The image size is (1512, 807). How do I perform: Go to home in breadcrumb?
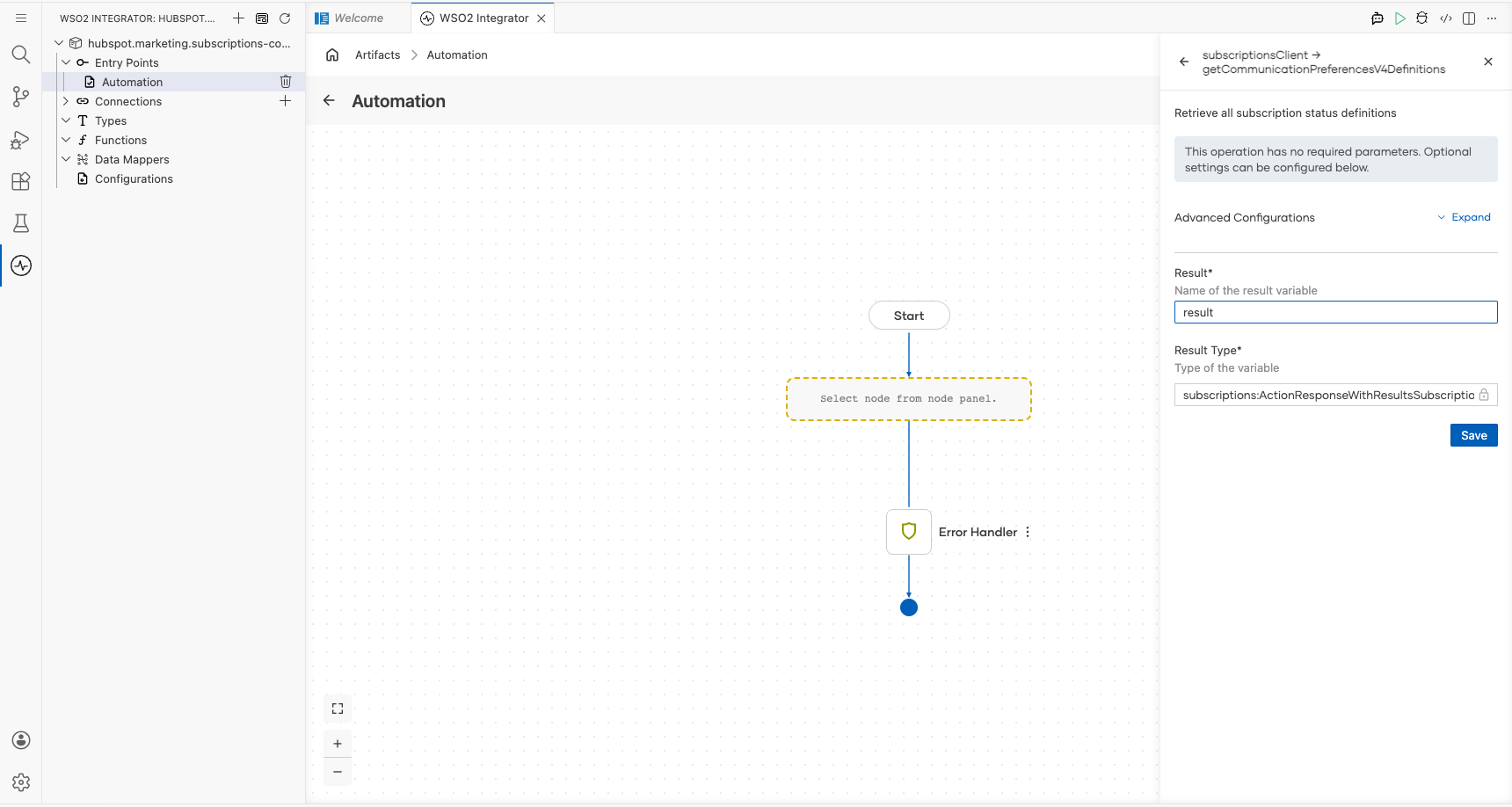(x=332, y=55)
